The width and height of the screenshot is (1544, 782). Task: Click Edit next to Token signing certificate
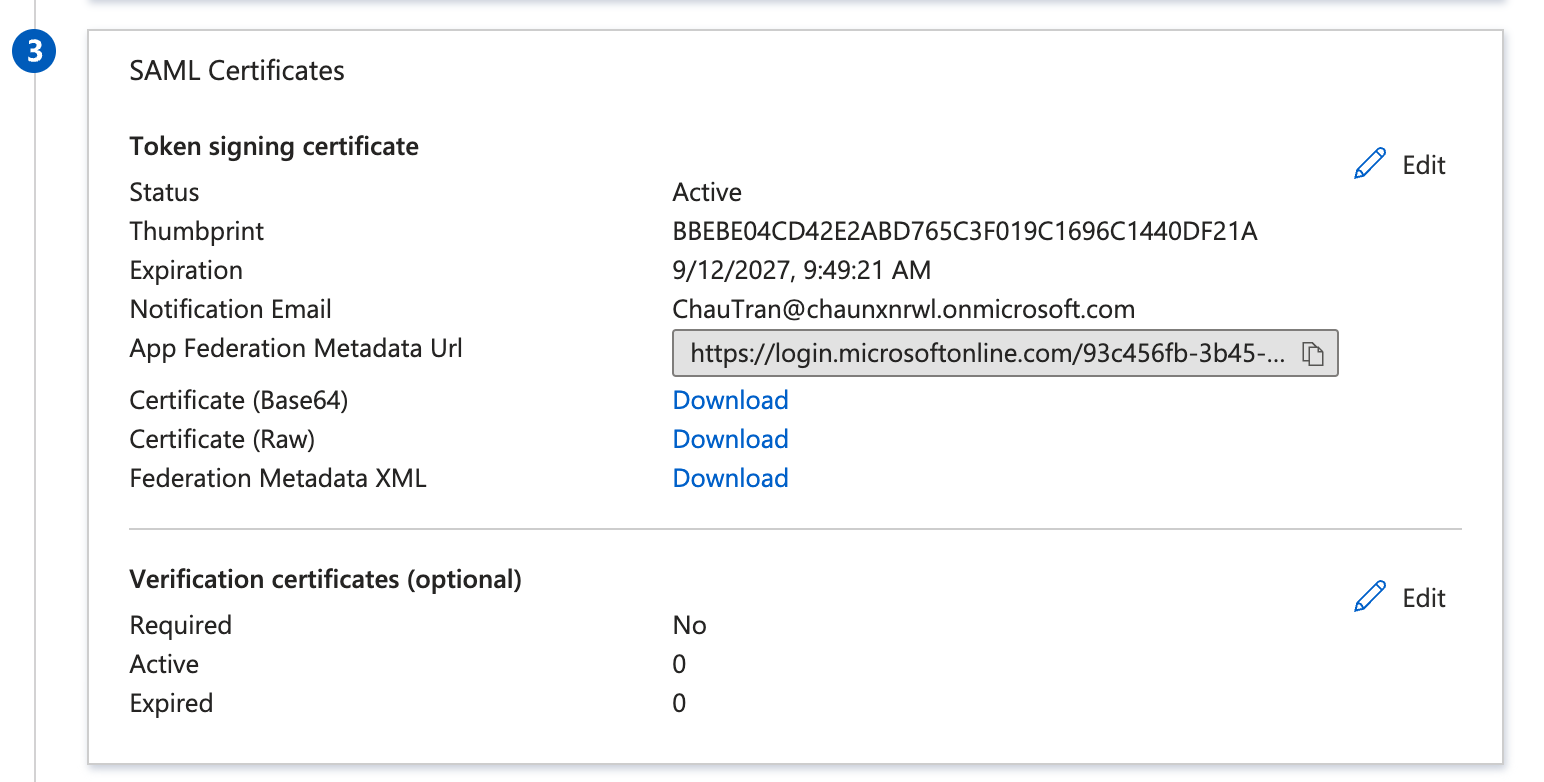click(1423, 164)
